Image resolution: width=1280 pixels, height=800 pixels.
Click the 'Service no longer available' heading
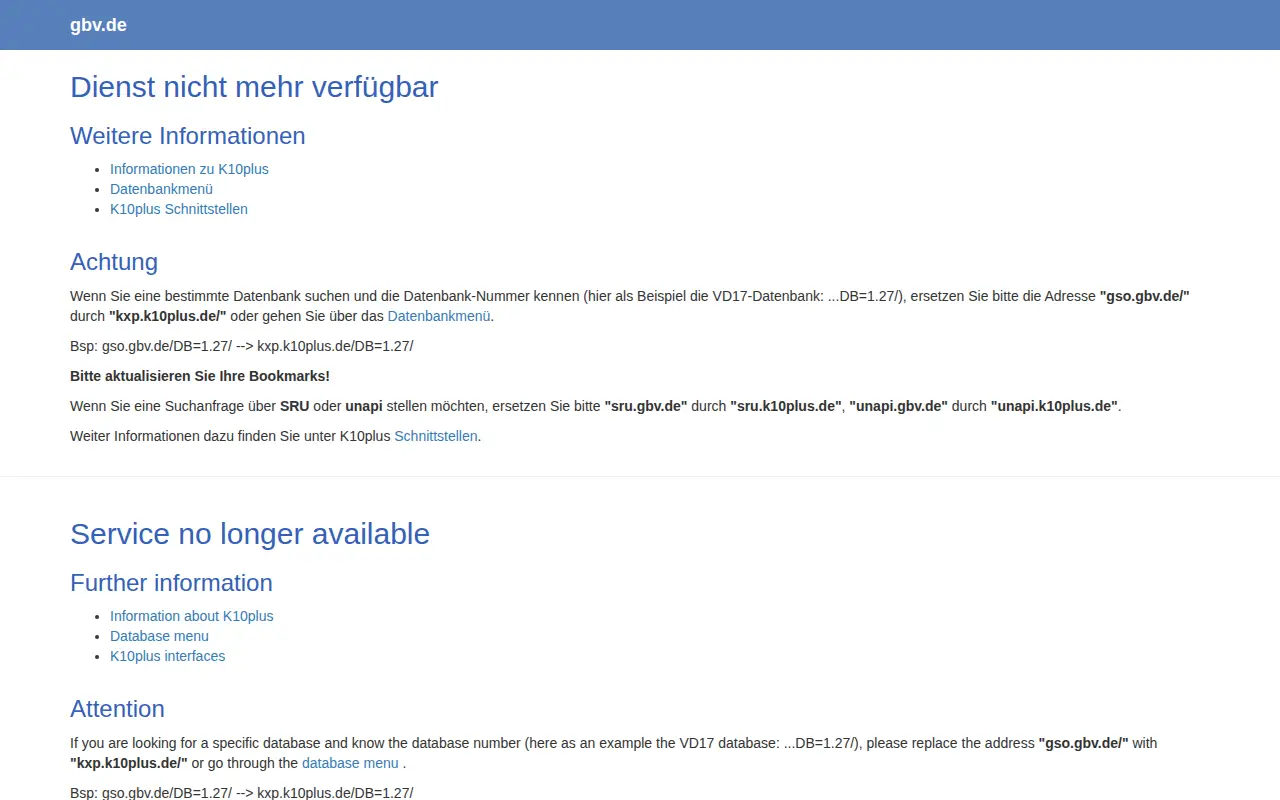pos(250,534)
